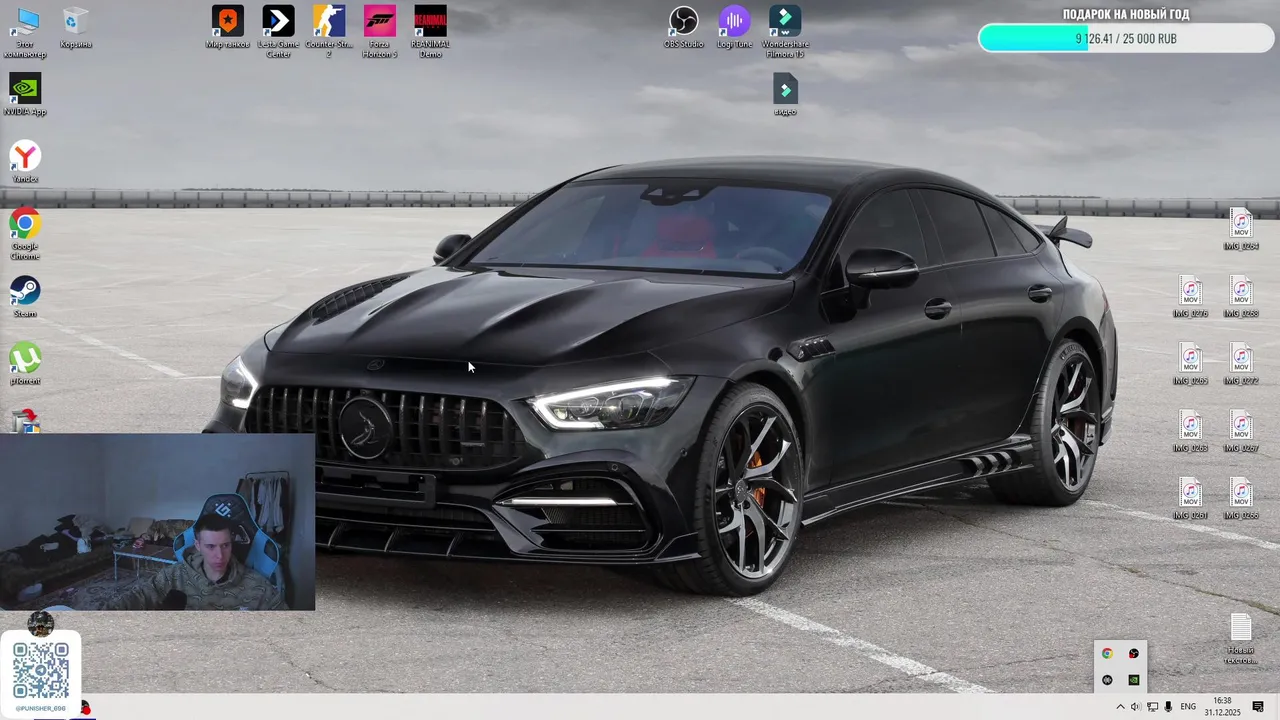Select the IMG_0266 MOV file
Screen dimensions: 1280x720
point(1241,499)
